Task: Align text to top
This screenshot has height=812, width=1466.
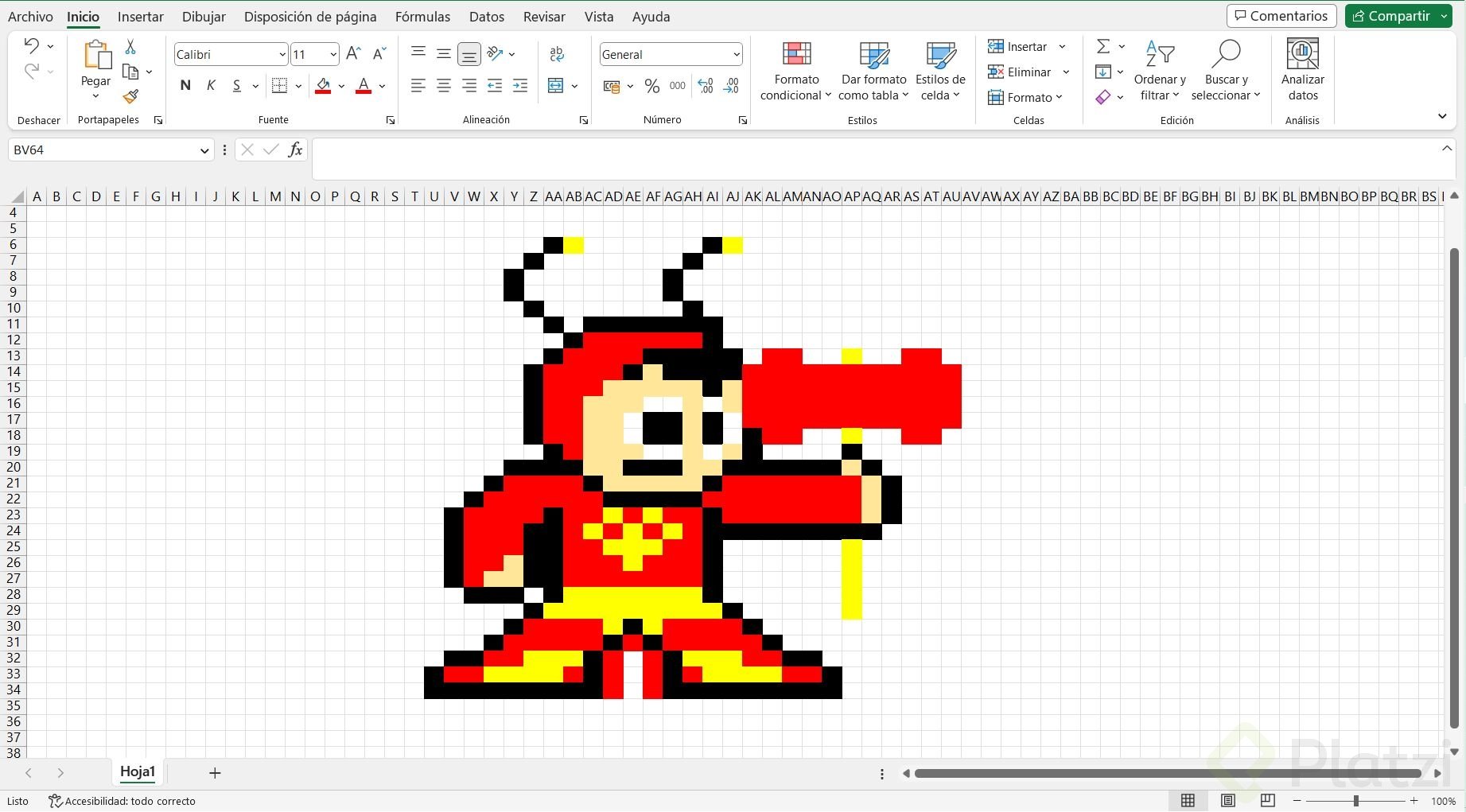Action: [418, 53]
